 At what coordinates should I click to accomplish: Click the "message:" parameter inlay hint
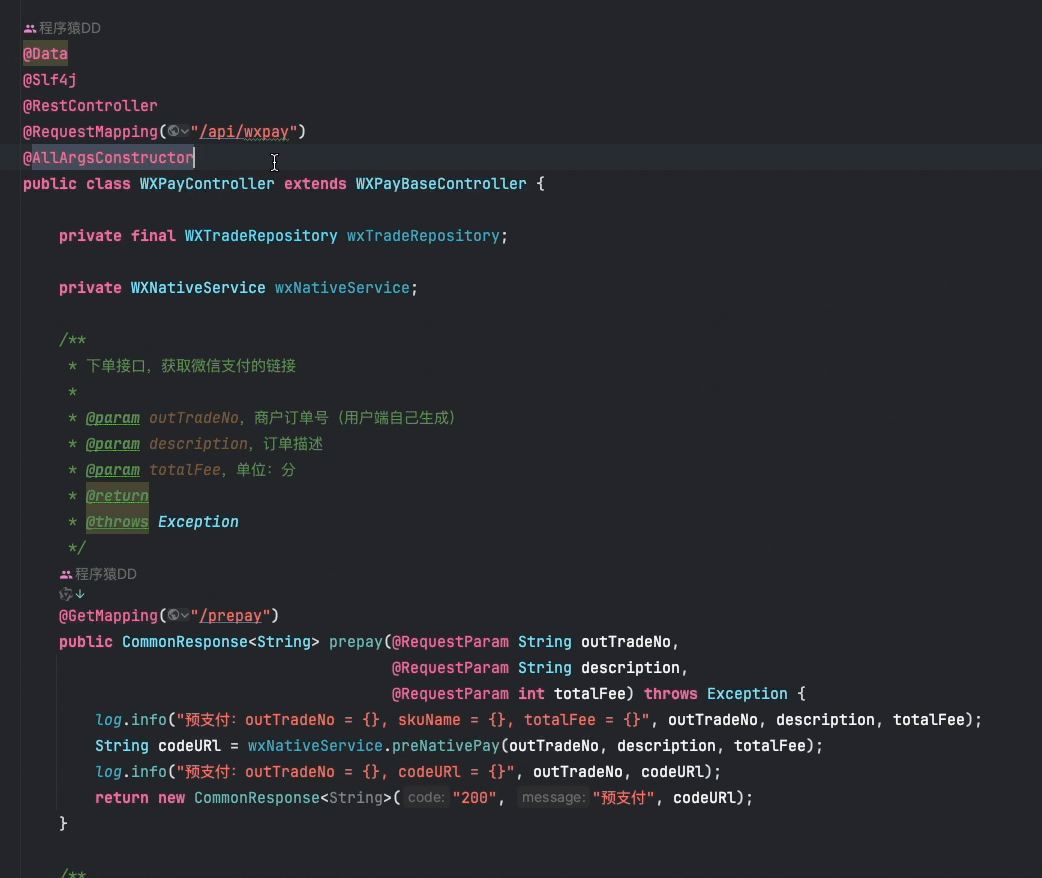pos(554,798)
